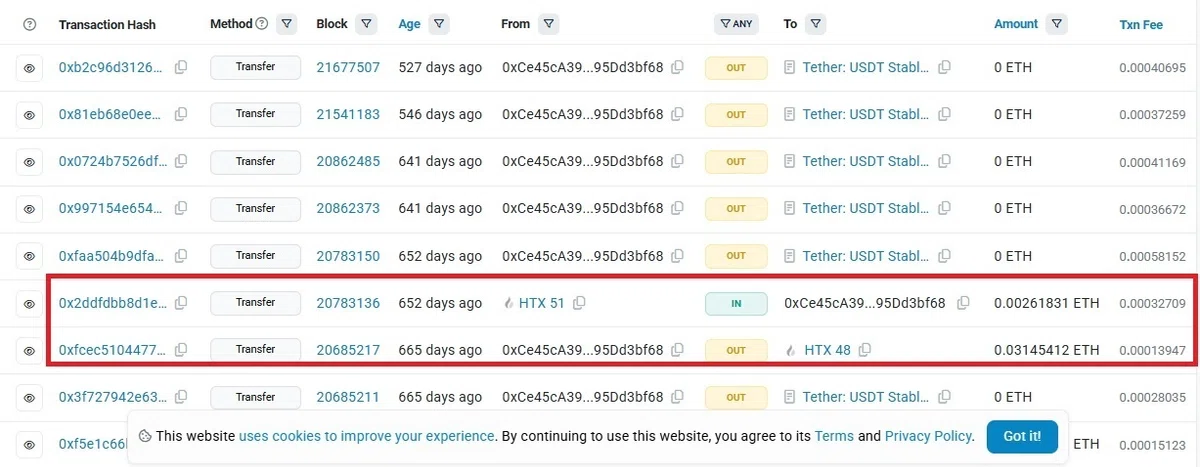Copy Tether address in block 21677507 row

tap(944, 67)
